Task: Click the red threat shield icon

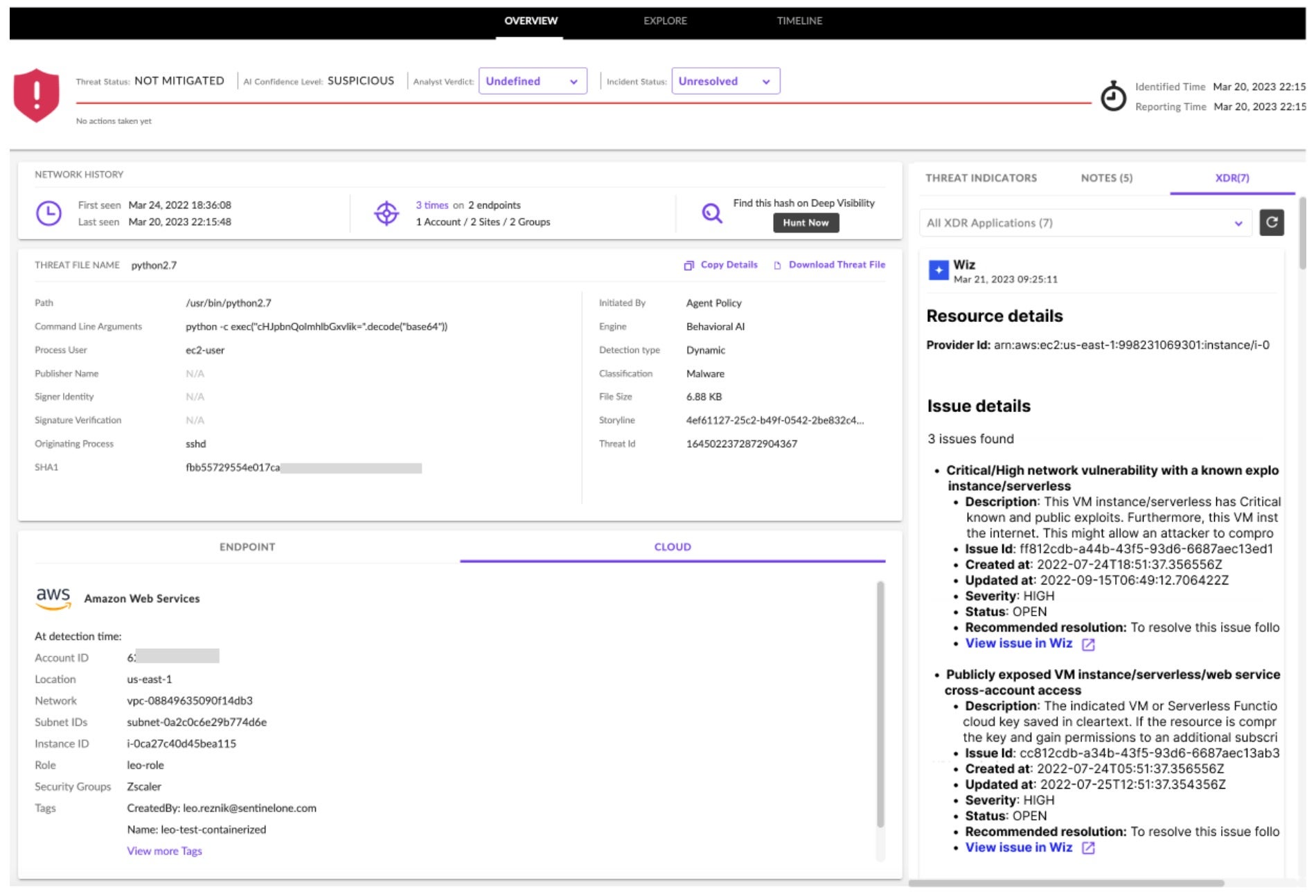Action: (36, 95)
